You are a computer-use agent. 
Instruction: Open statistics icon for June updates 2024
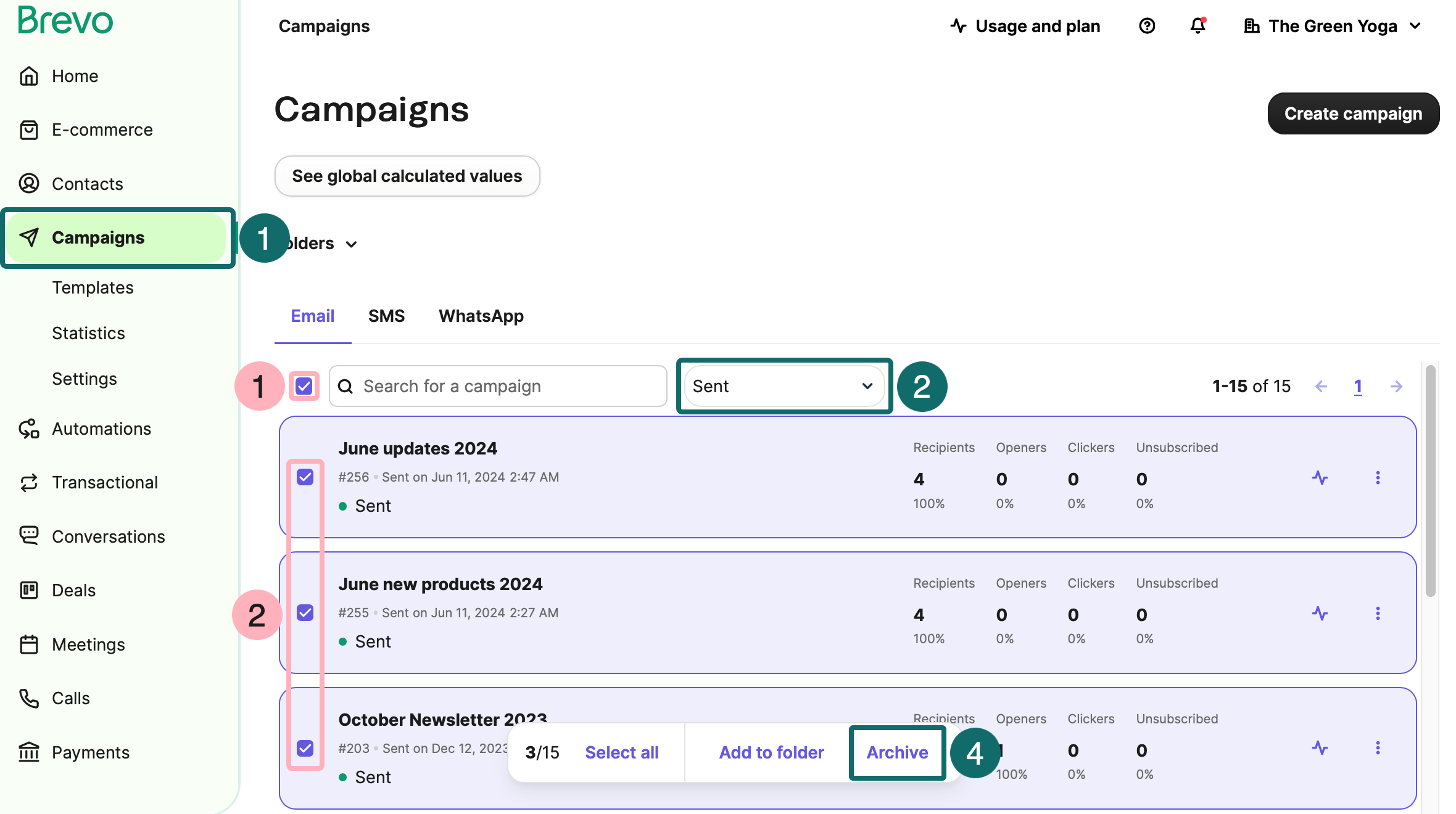1320,478
